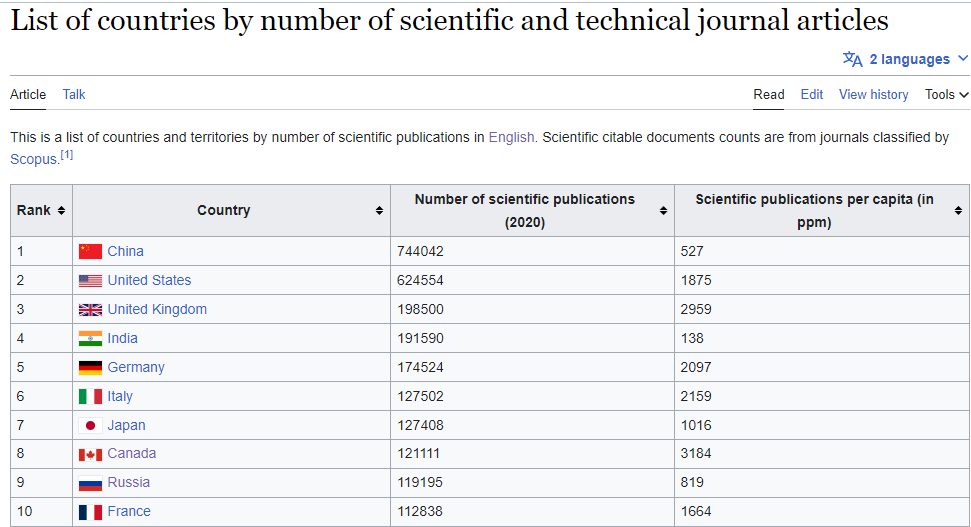Click United Kingdom per capita value 2959
The height and width of the screenshot is (527, 971).
click(x=696, y=310)
